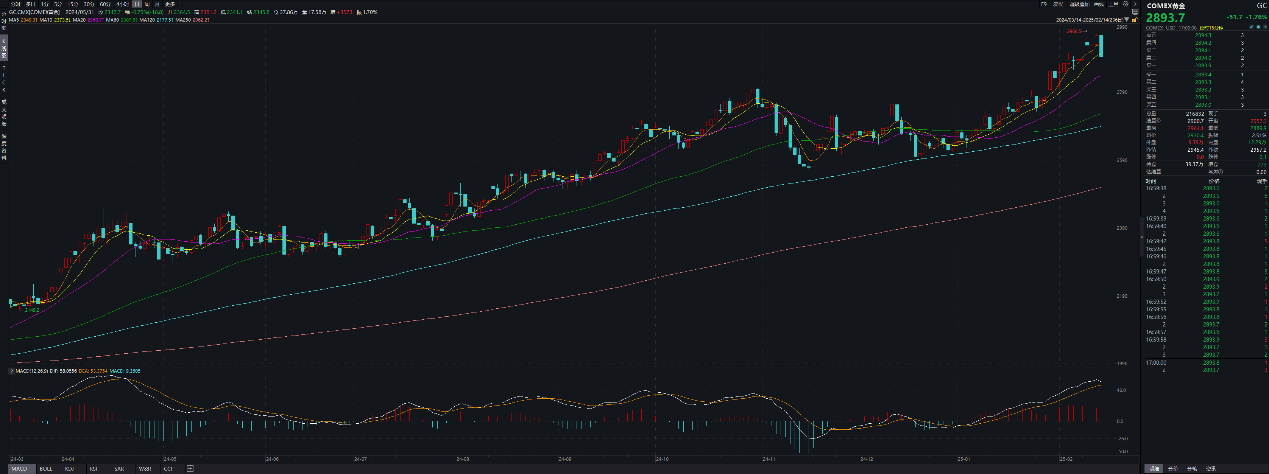Screen dimensions: 1269x474
Task: Open indicator list icon after CCI tab
Action: pos(190,469)
